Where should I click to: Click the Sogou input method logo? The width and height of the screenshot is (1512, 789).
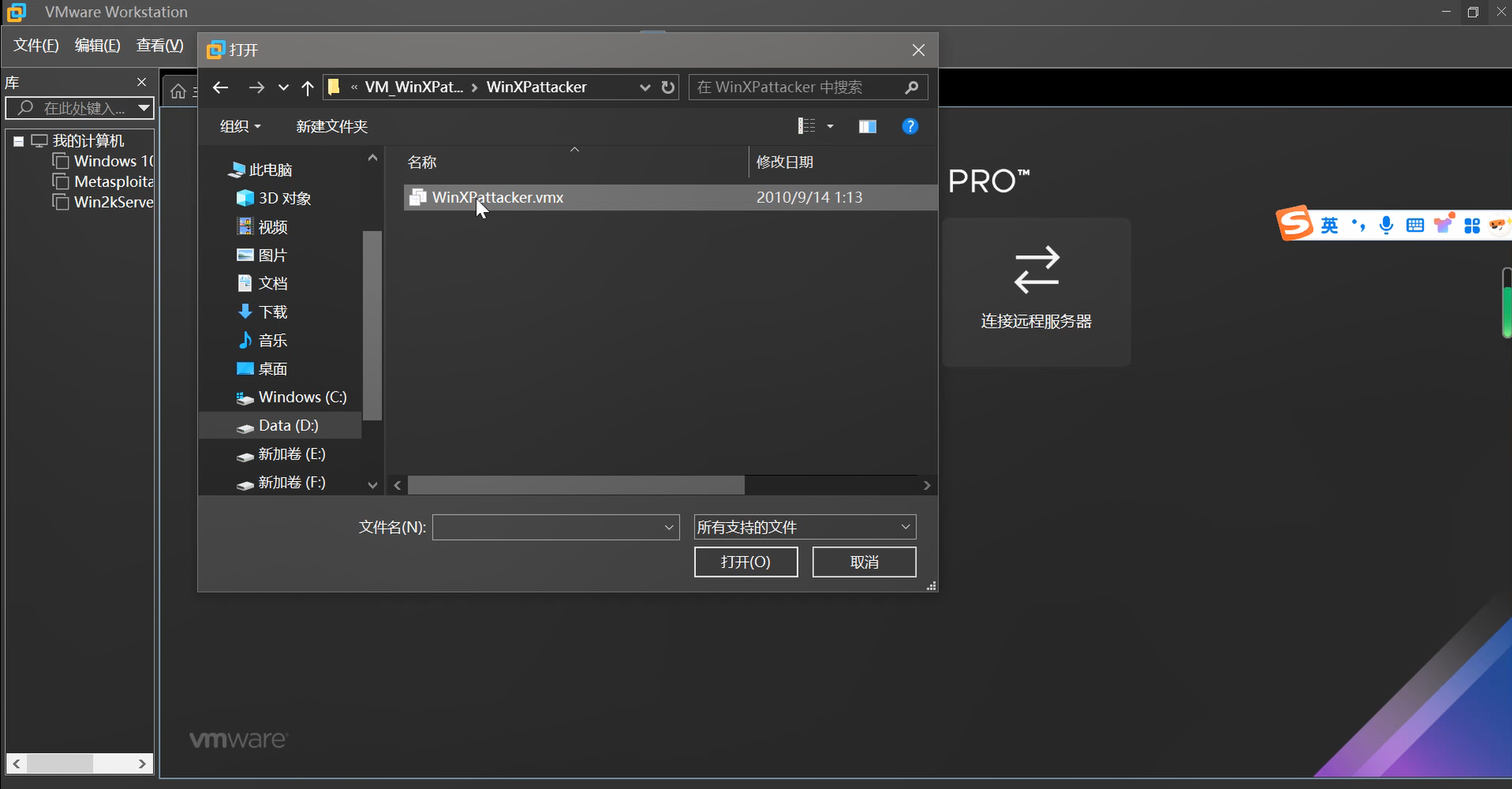point(1295,223)
